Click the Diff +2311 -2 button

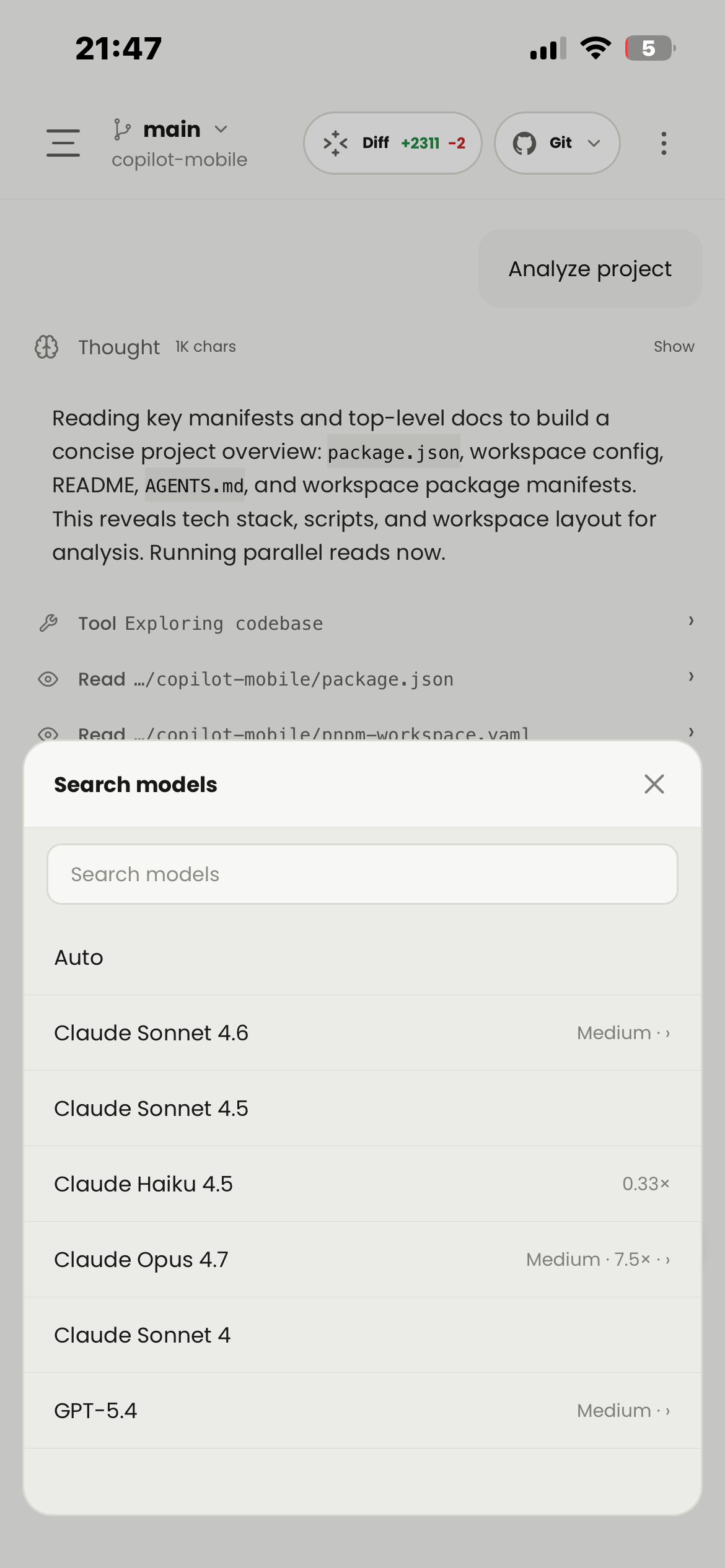(393, 142)
